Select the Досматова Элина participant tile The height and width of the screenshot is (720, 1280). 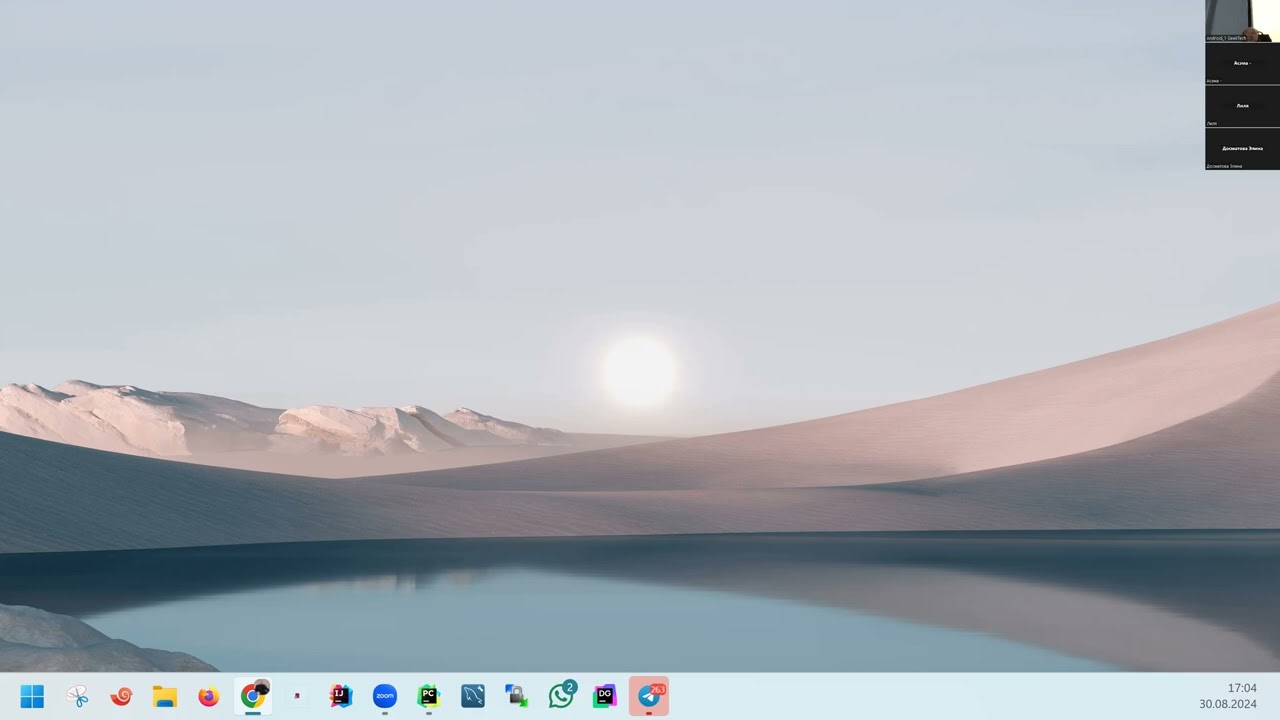(1242, 148)
